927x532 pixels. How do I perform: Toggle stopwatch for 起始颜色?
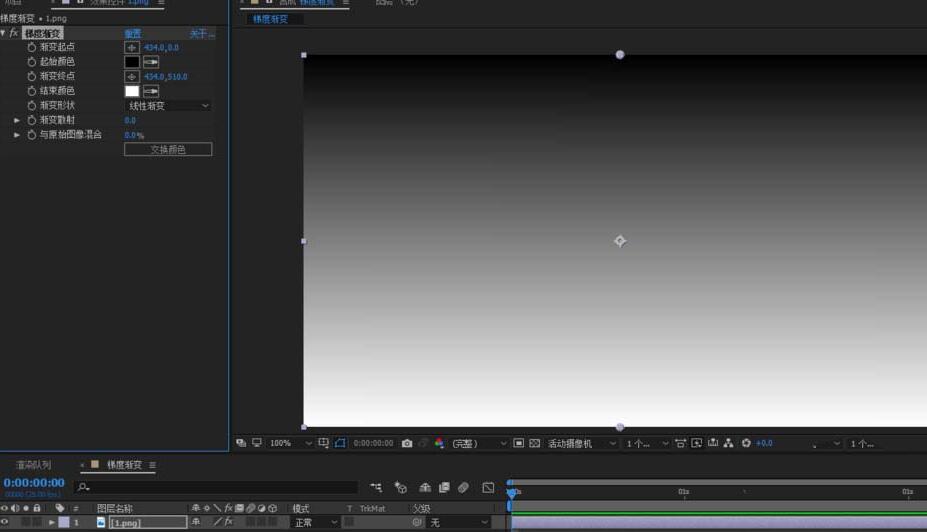32,61
